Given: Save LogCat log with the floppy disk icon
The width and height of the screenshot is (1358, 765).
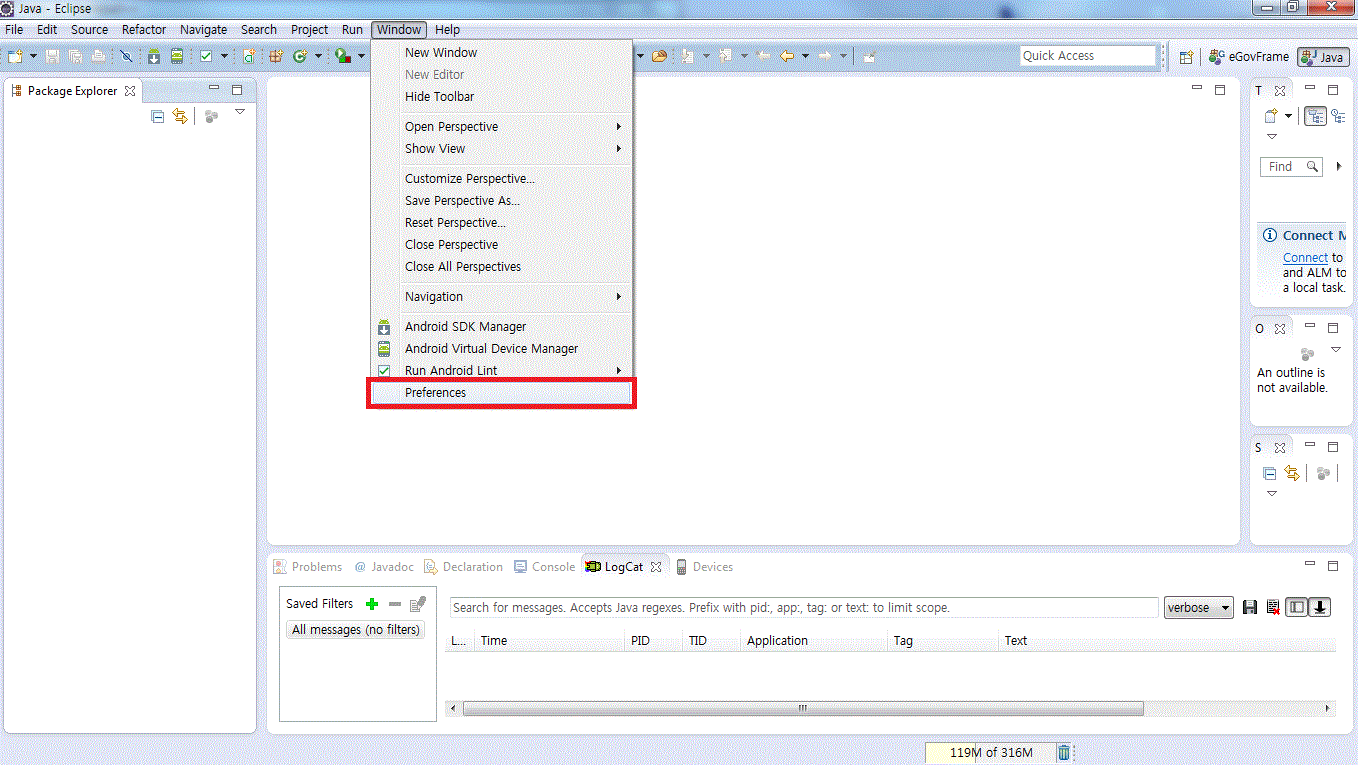Looking at the screenshot, I should [x=1249, y=608].
